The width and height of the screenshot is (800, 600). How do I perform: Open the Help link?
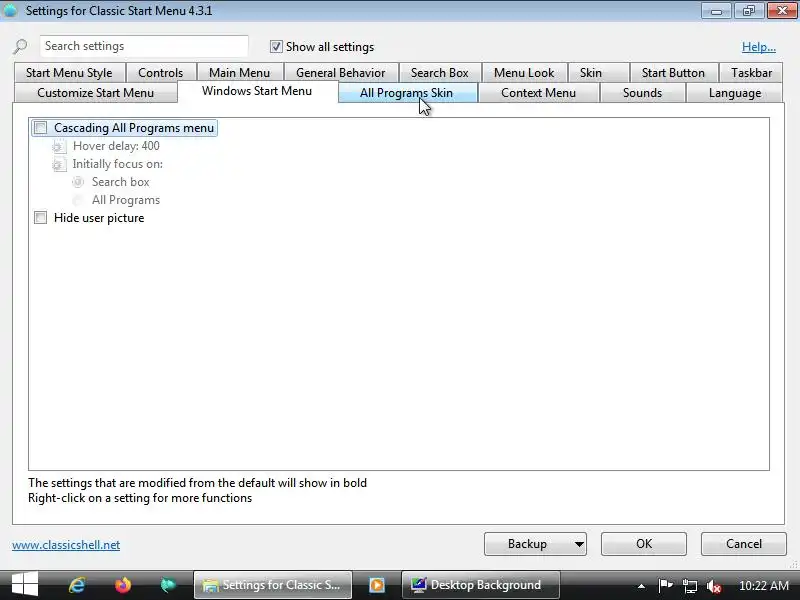[x=759, y=47]
